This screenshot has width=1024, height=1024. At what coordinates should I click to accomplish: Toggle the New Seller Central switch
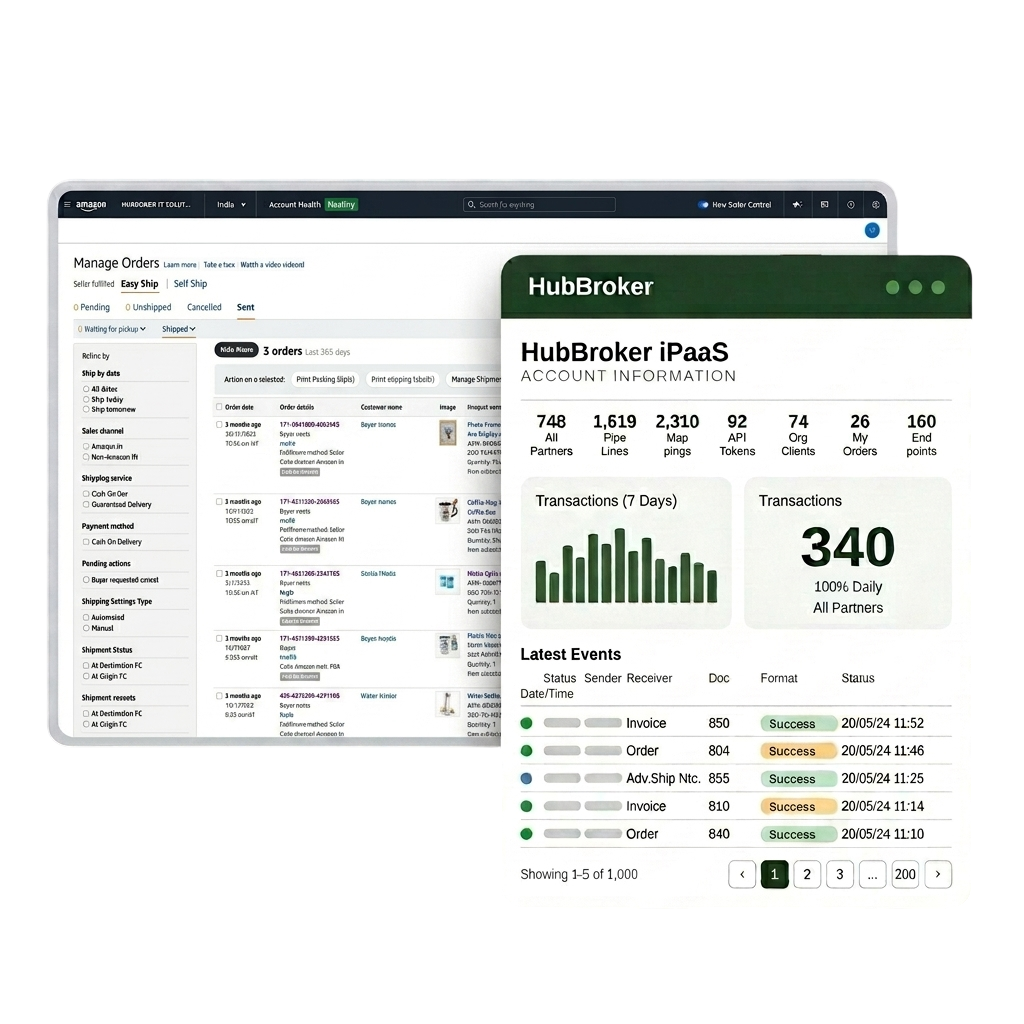click(x=703, y=204)
